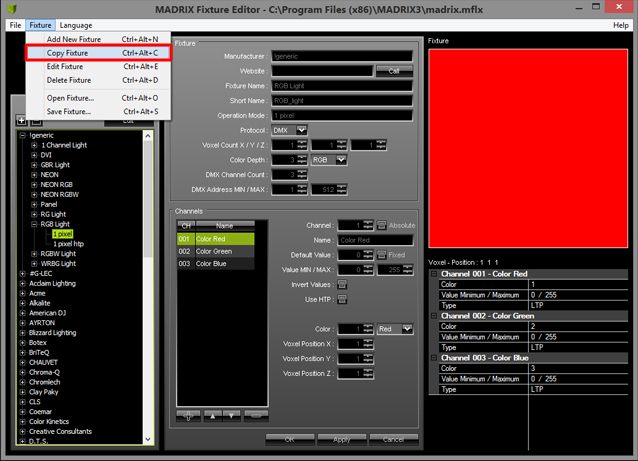Click the Fixture Name field showing RGB Light
The image size is (638, 461).
[x=342, y=86]
